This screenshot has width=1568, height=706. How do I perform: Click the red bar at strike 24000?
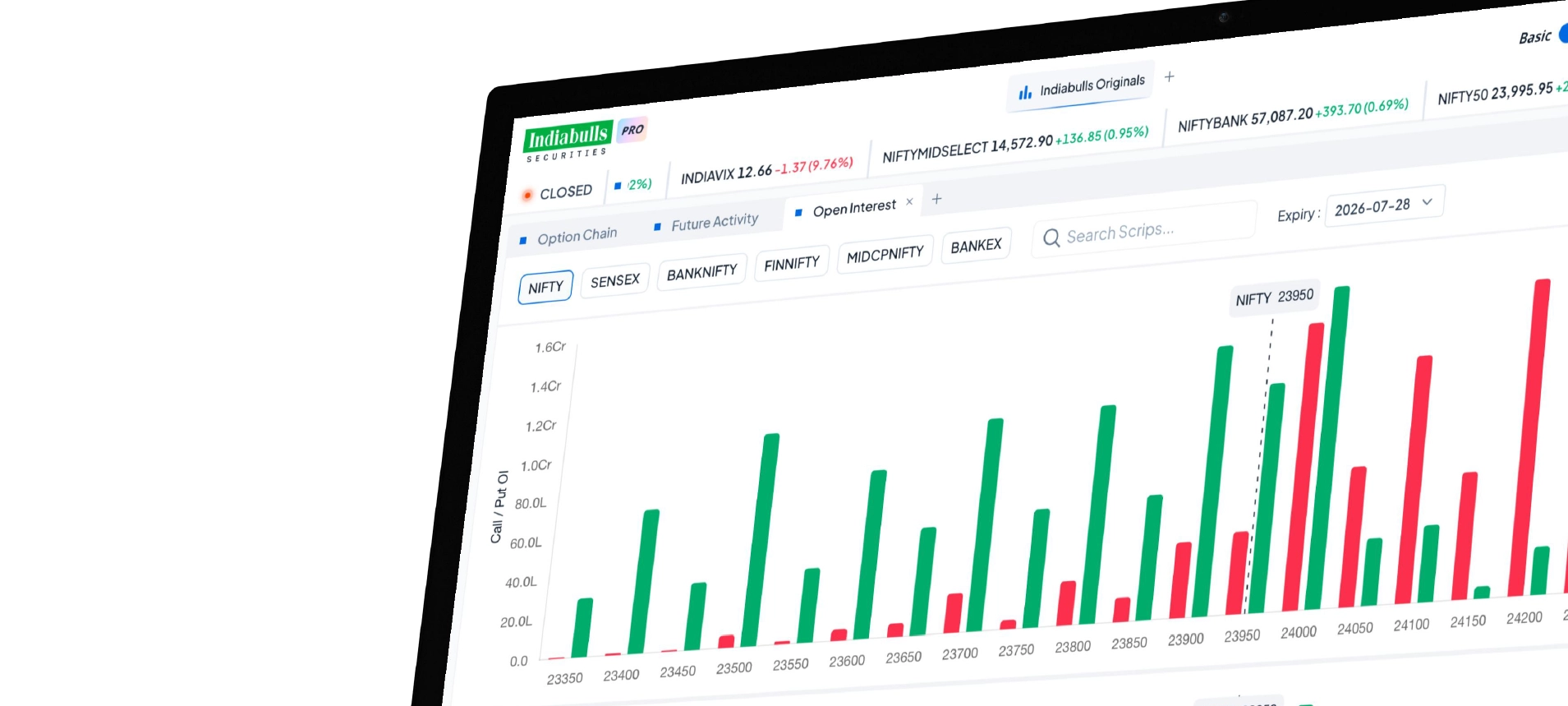tap(1304, 467)
